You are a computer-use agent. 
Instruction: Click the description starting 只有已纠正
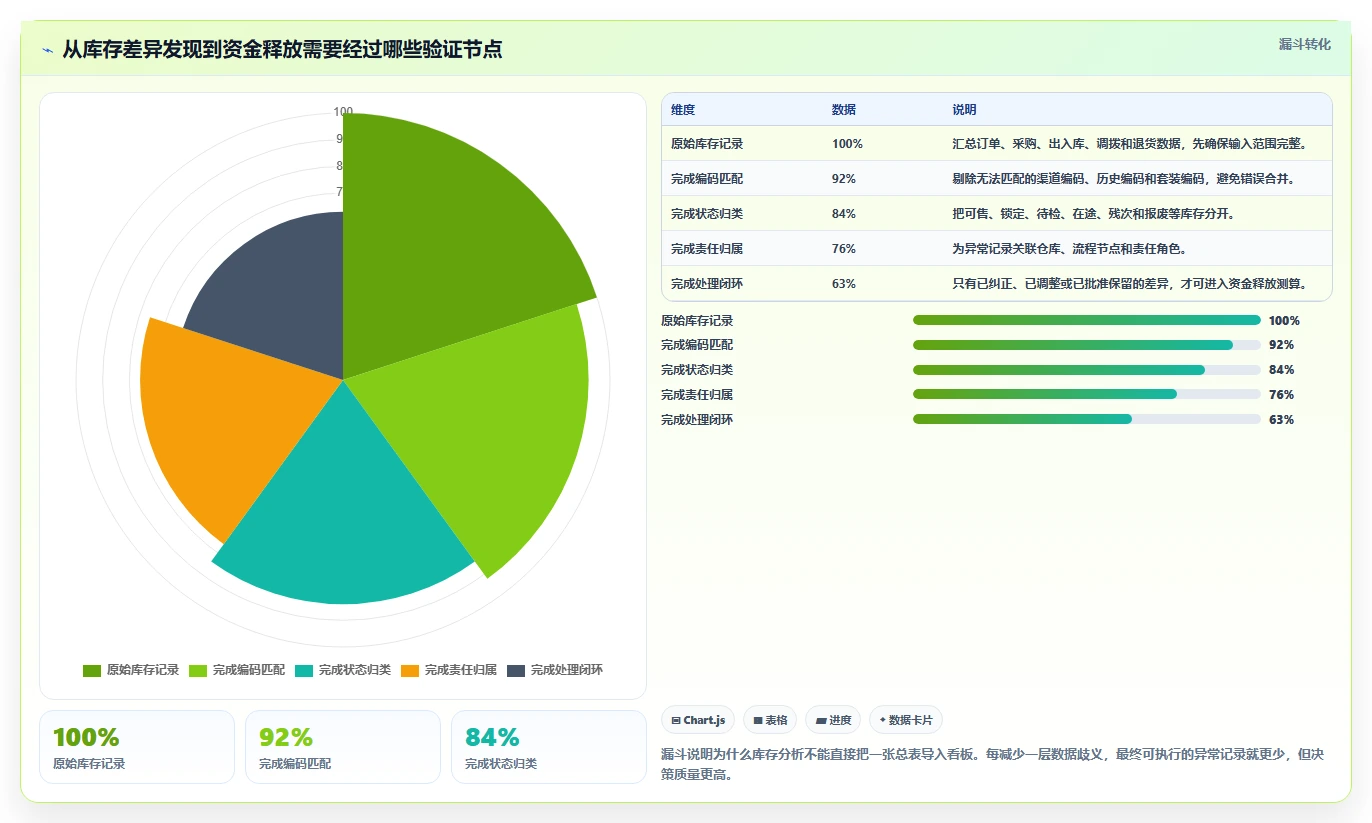[1130, 284]
